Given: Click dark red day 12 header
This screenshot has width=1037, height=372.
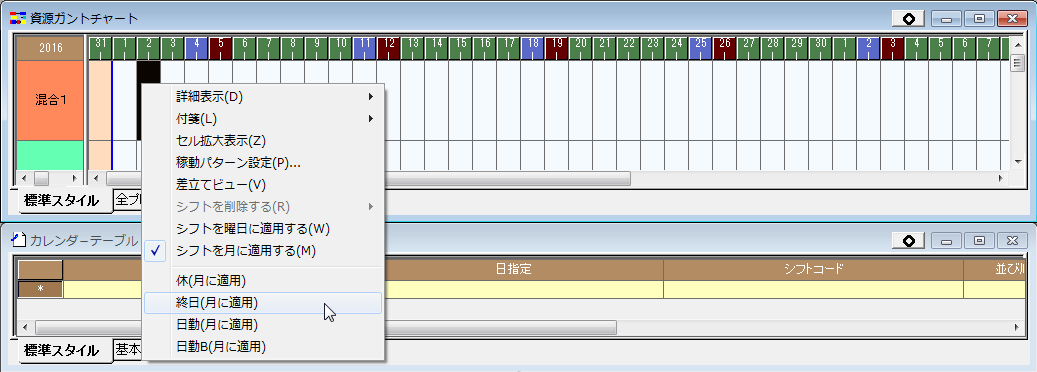Looking at the screenshot, I should (x=388, y=48).
